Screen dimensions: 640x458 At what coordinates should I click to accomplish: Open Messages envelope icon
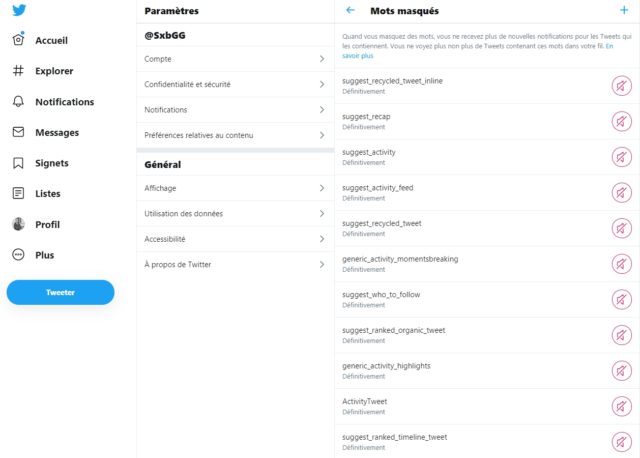tap(18, 132)
